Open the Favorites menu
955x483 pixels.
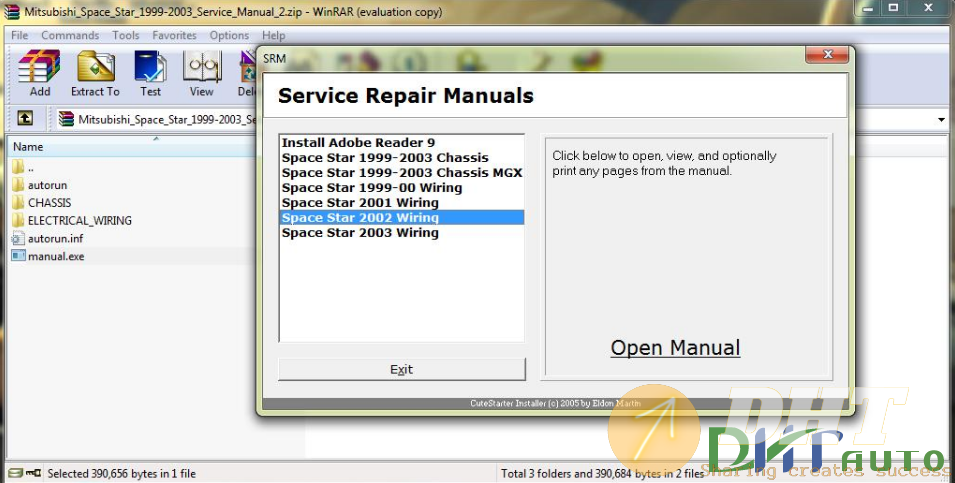(174, 35)
